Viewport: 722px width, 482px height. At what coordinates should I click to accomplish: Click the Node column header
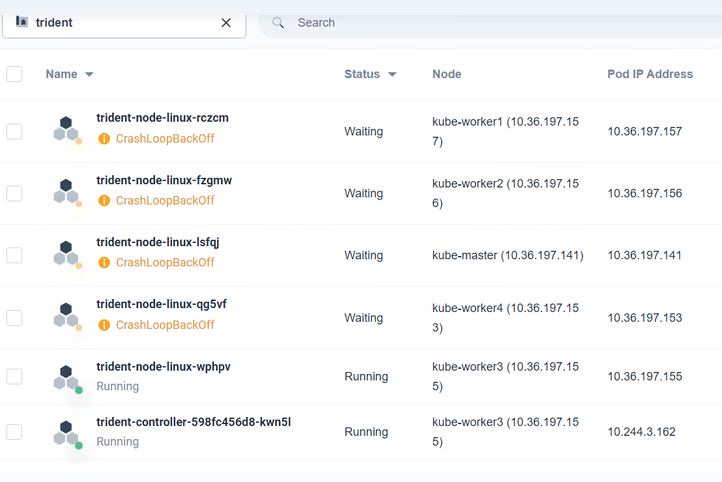pyautogui.click(x=446, y=74)
